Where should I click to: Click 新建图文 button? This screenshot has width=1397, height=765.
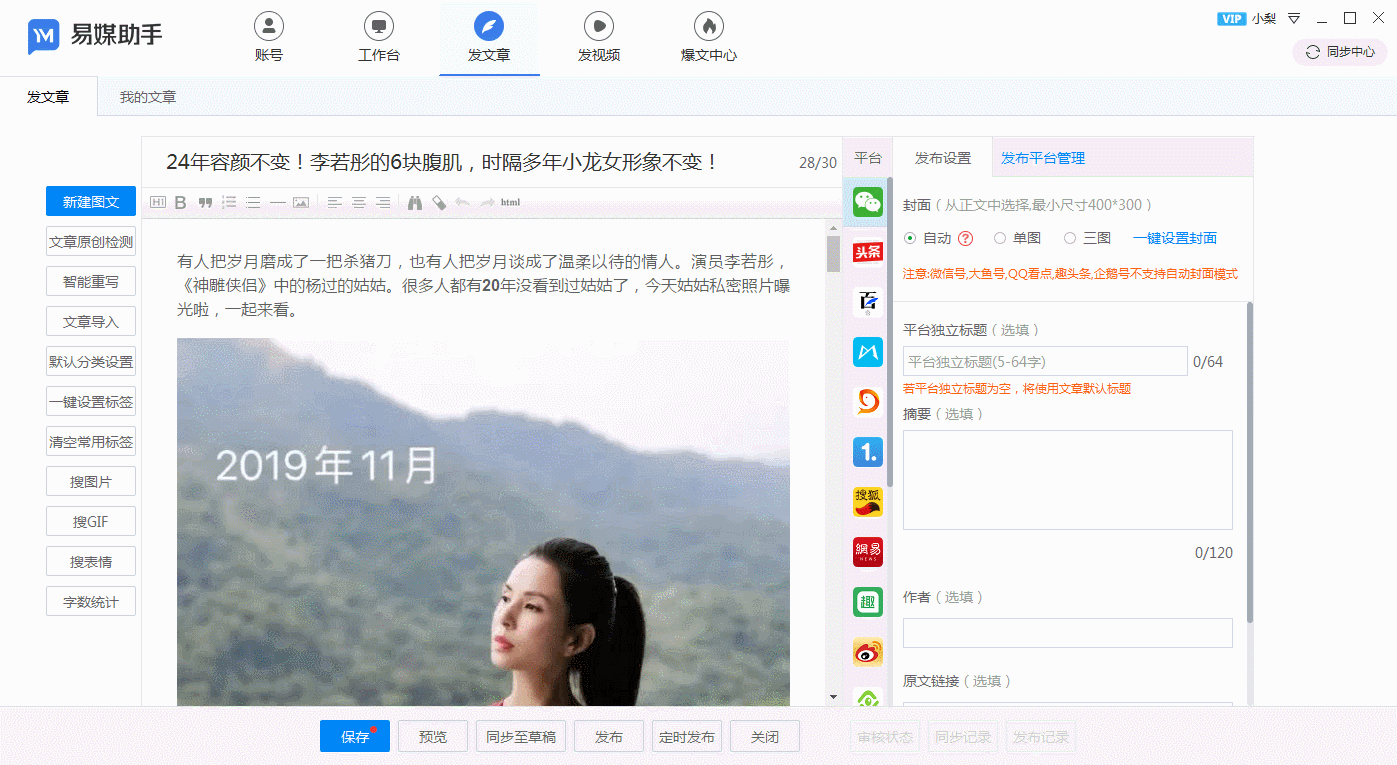point(91,202)
